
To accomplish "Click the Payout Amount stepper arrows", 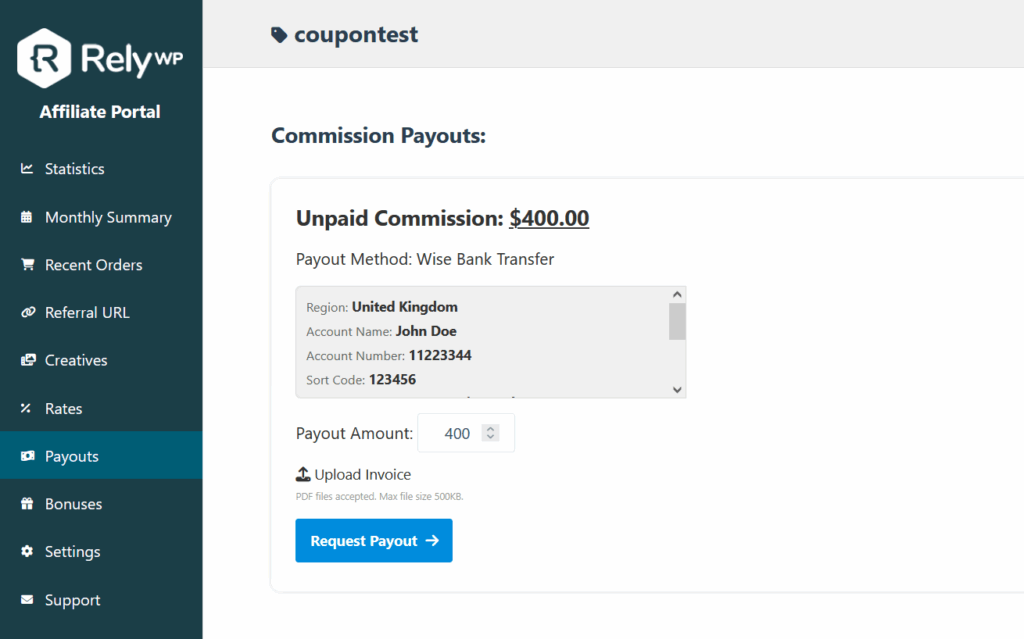I will click(x=490, y=433).
